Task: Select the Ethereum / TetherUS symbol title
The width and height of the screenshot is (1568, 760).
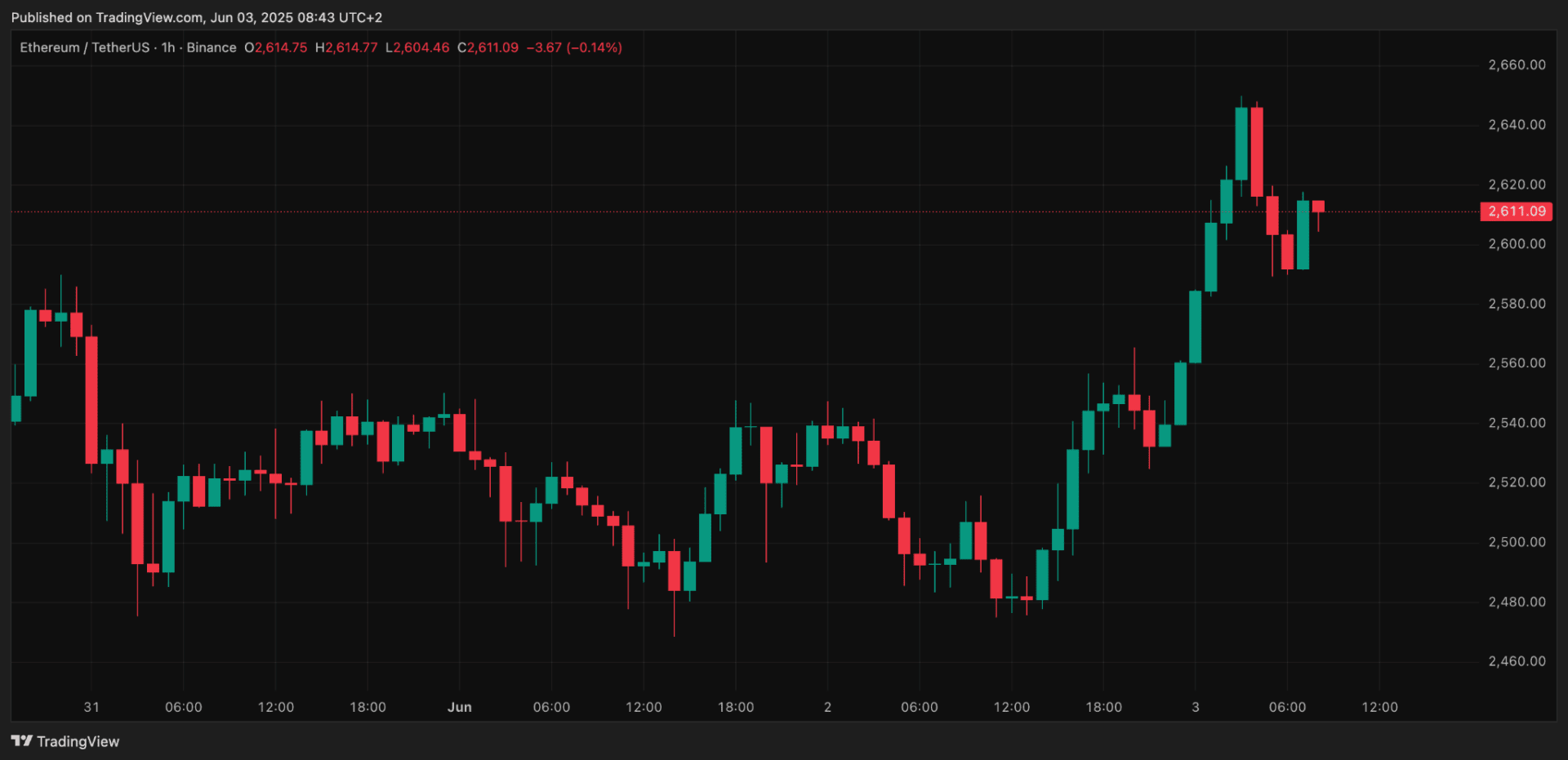Action: pyautogui.click(x=85, y=47)
